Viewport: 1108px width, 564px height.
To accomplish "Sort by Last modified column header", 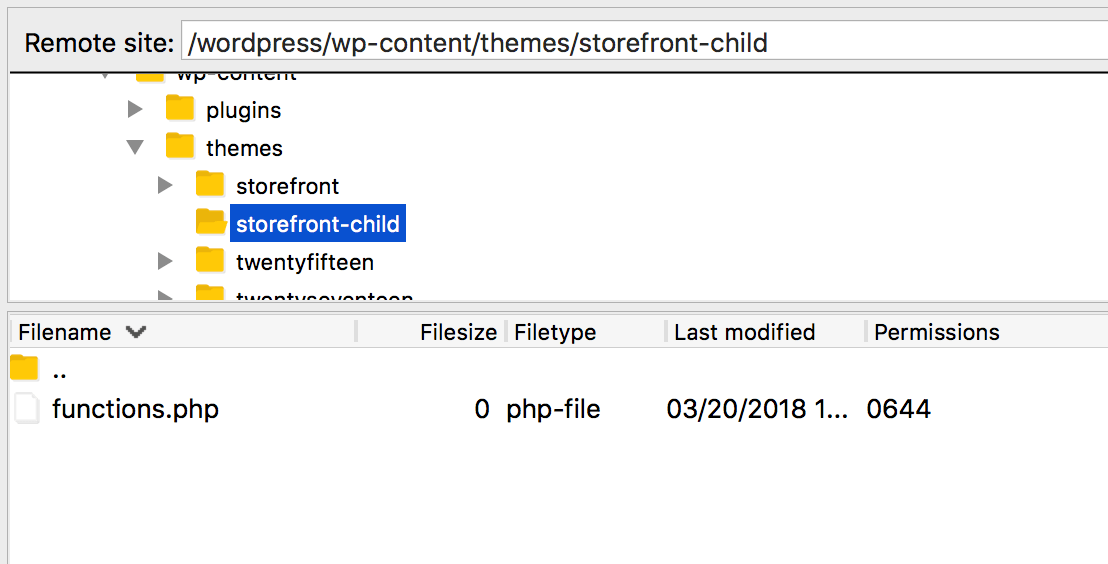I will (744, 332).
